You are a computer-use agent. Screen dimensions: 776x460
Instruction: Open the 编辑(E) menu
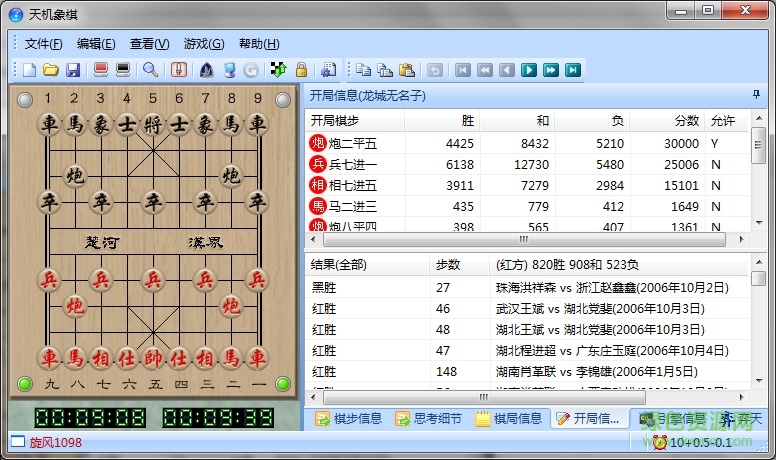click(x=96, y=44)
